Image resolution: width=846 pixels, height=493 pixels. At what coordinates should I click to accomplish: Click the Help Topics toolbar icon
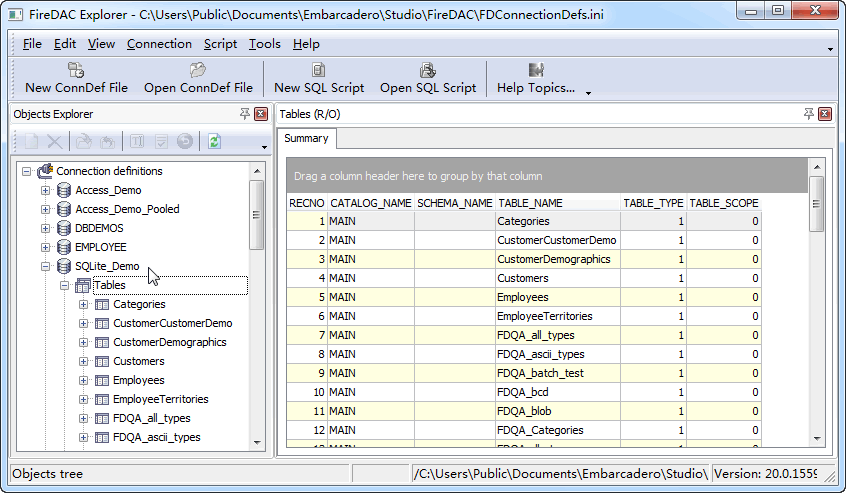[x=536, y=70]
